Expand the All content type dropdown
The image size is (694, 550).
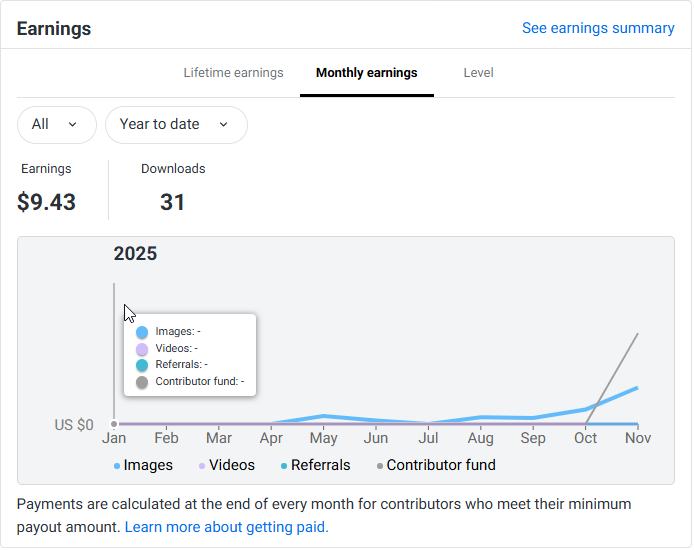[x=56, y=125]
